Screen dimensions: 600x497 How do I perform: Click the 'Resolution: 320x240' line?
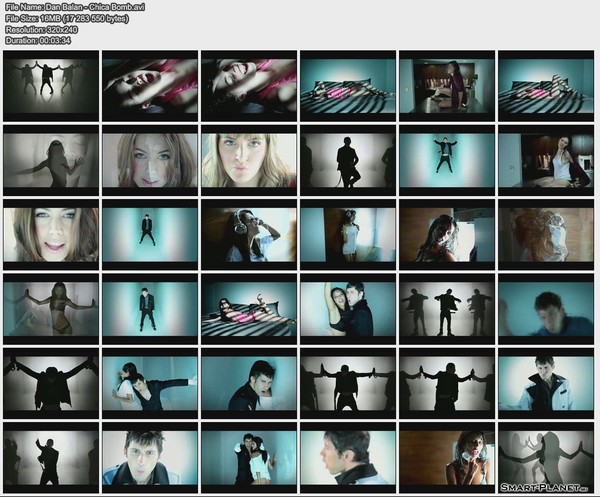(42, 29)
